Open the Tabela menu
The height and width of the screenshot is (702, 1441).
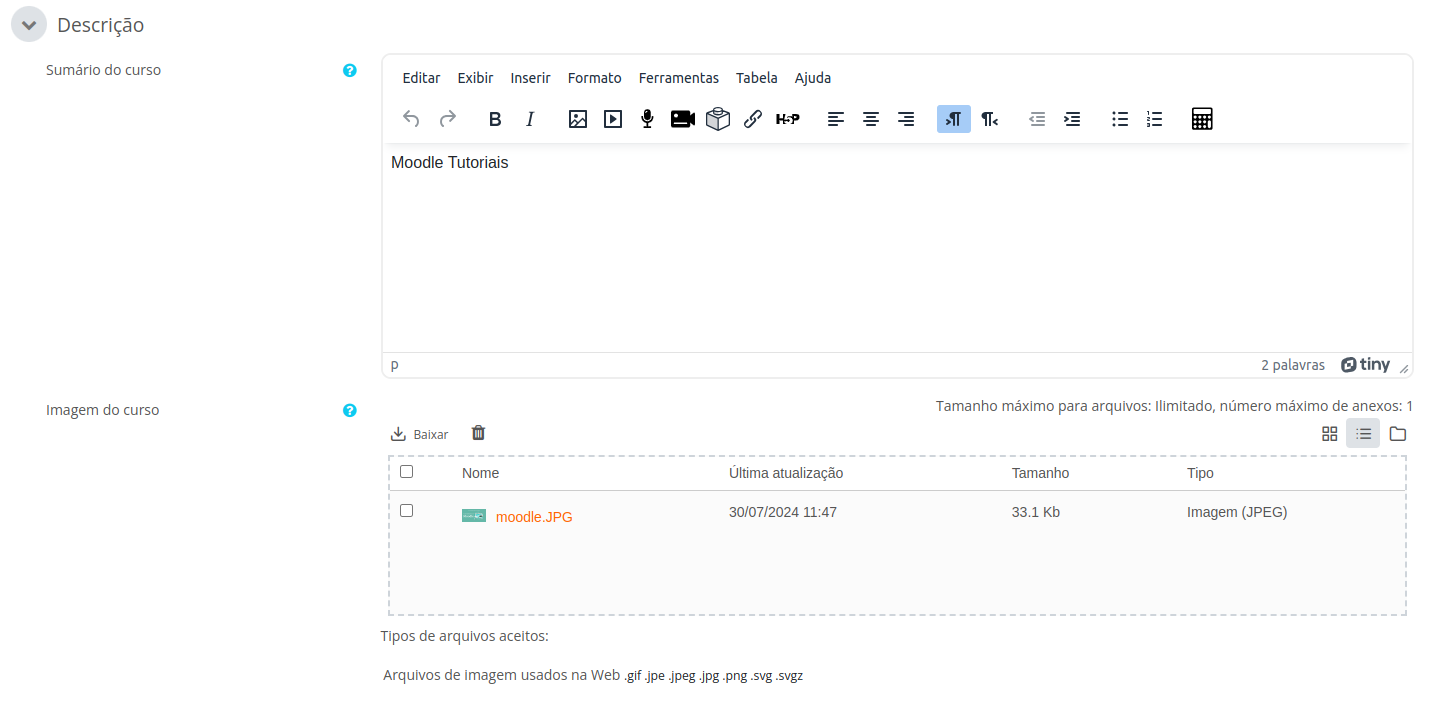(756, 78)
